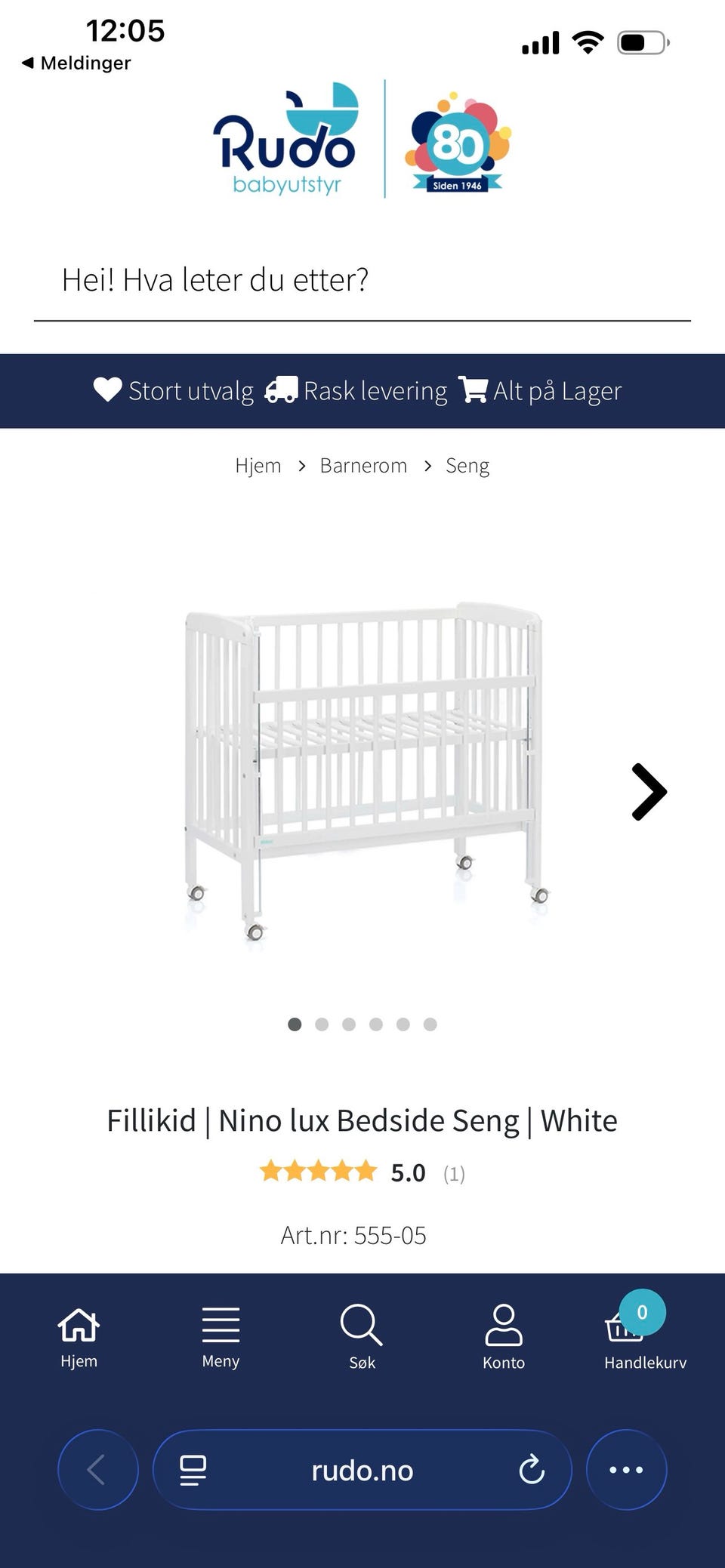The width and height of the screenshot is (725, 1568).
Task: Open Barnerom breadcrumb link
Action: [363, 466]
